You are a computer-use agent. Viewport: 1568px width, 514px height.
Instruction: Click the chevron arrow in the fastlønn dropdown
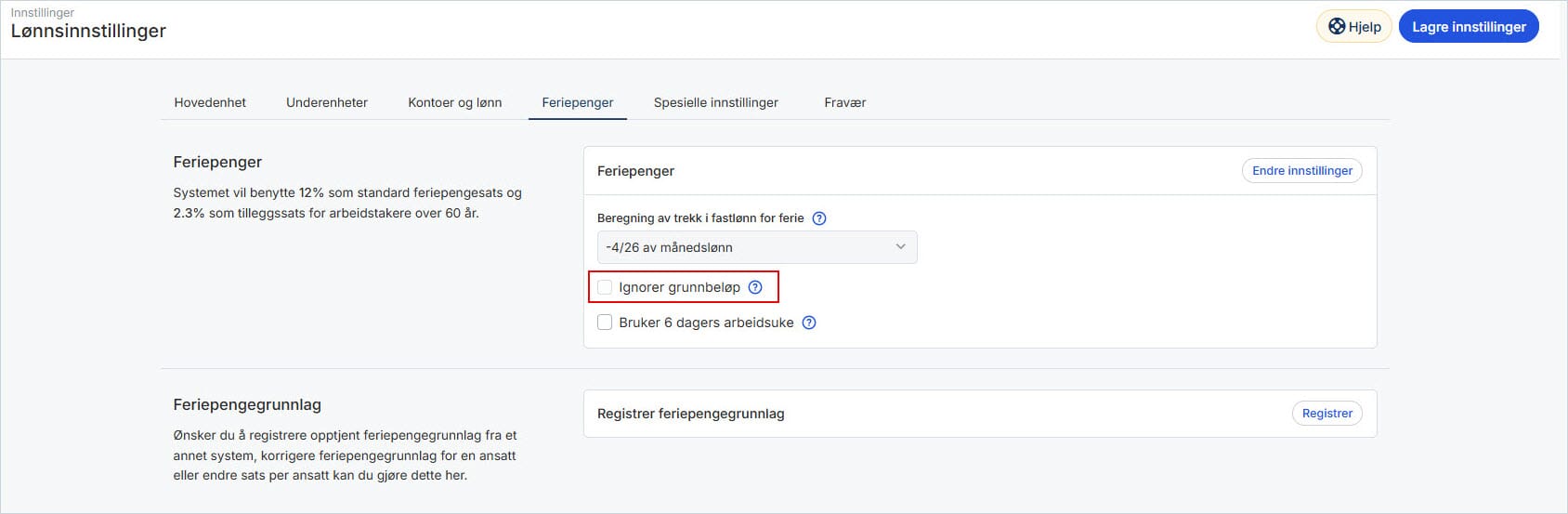(x=899, y=247)
